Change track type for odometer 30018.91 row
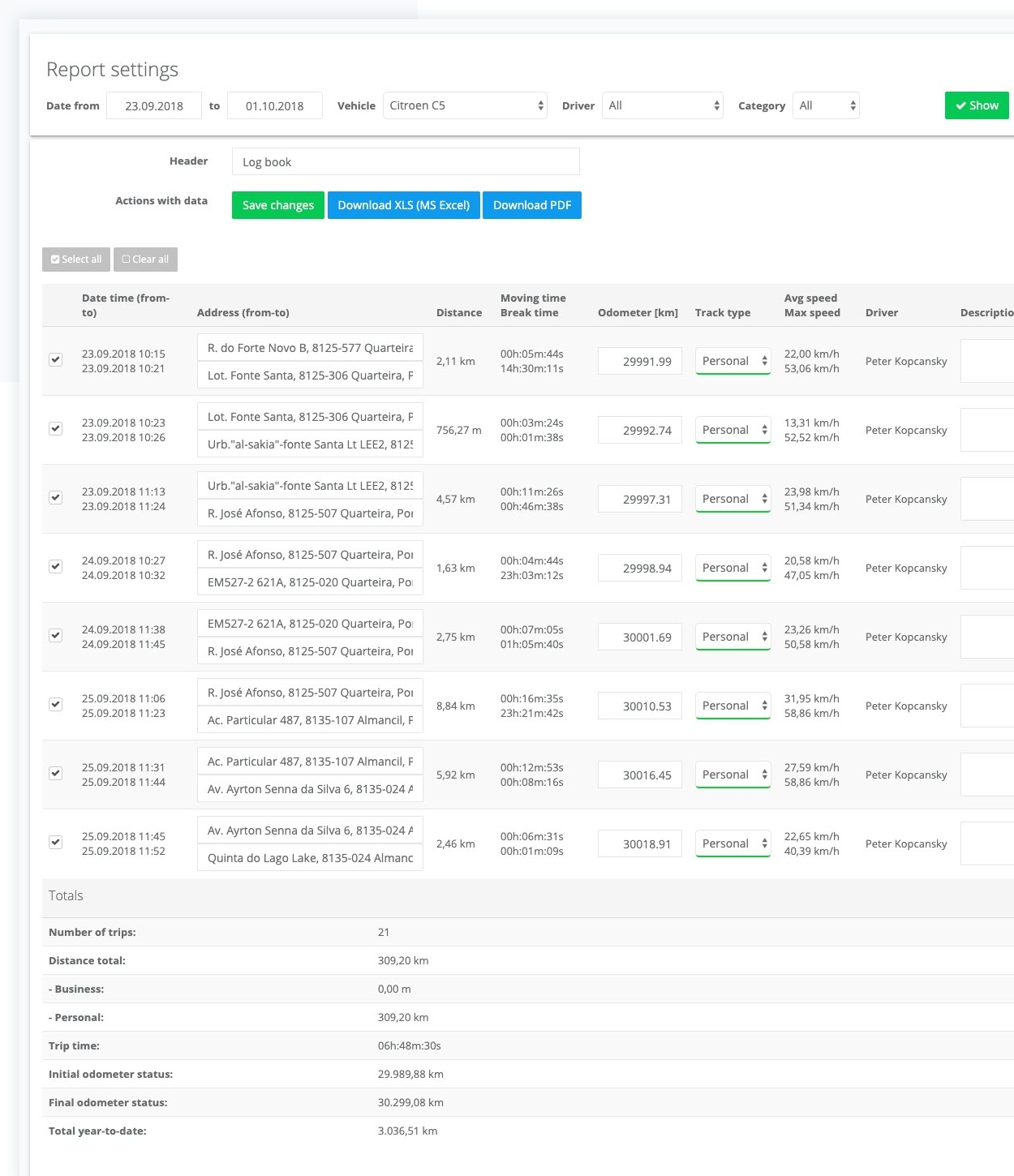The height and width of the screenshot is (1176, 1014). tap(733, 843)
